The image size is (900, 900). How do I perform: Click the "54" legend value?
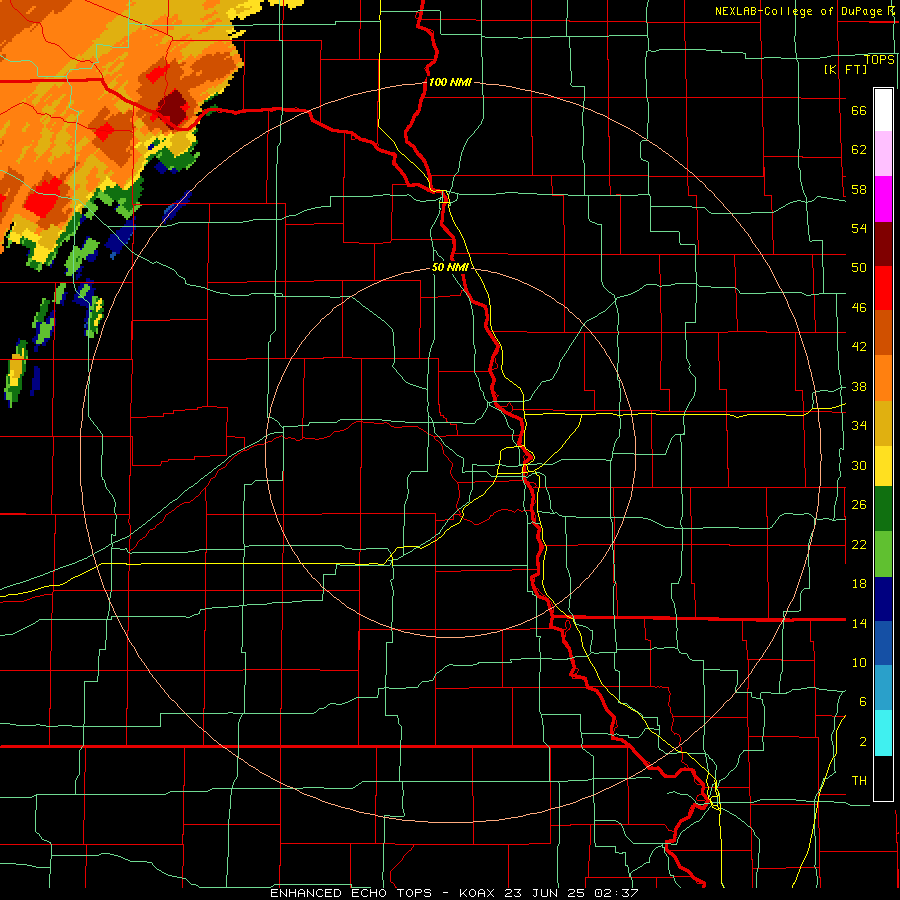[x=859, y=228]
